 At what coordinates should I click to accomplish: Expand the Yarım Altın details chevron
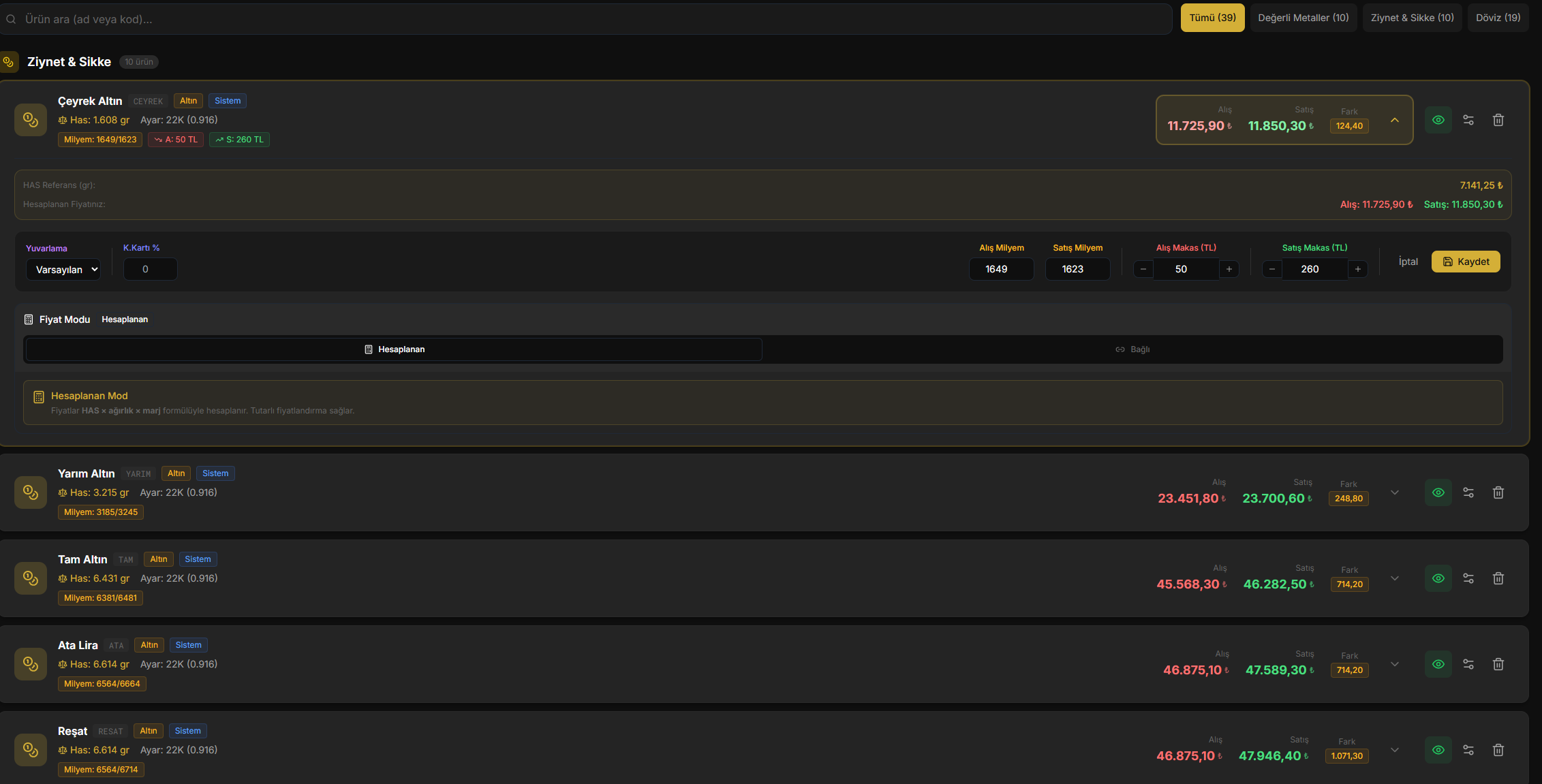coord(1394,492)
